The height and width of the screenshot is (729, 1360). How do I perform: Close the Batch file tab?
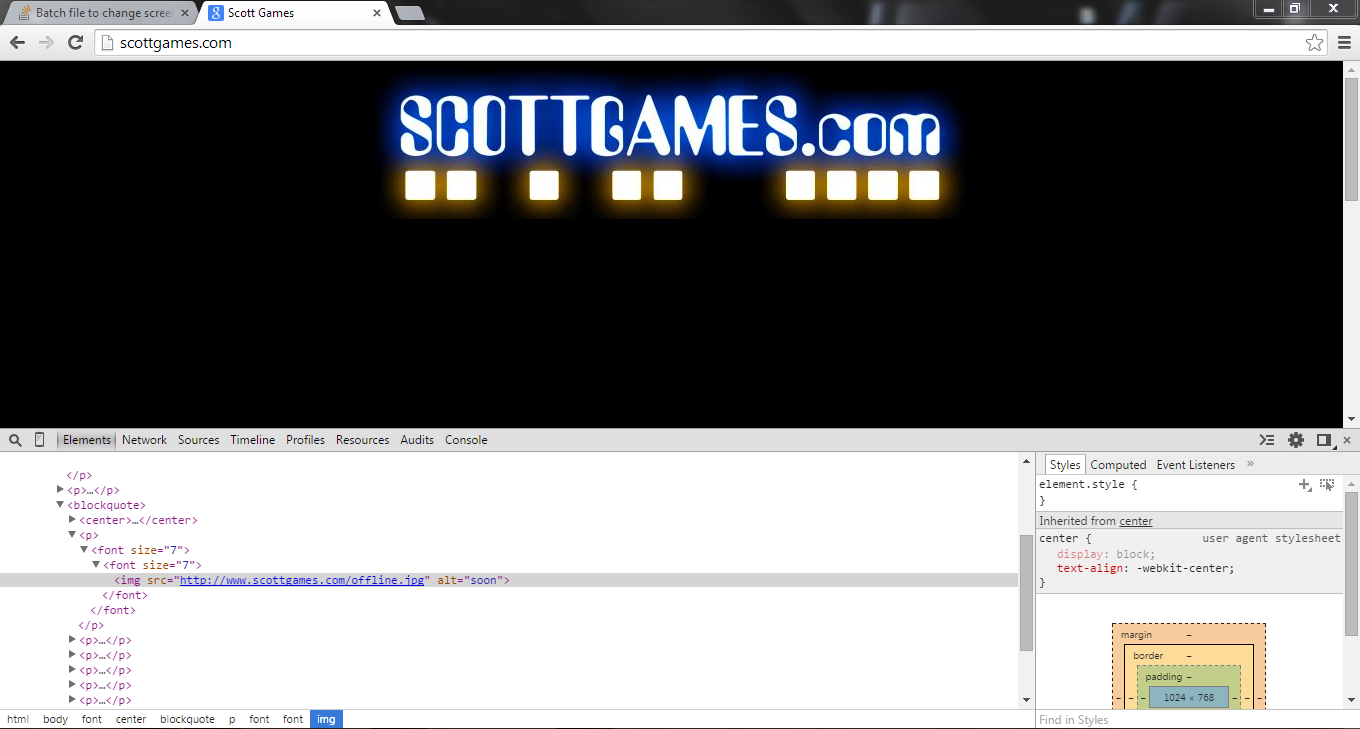185,13
